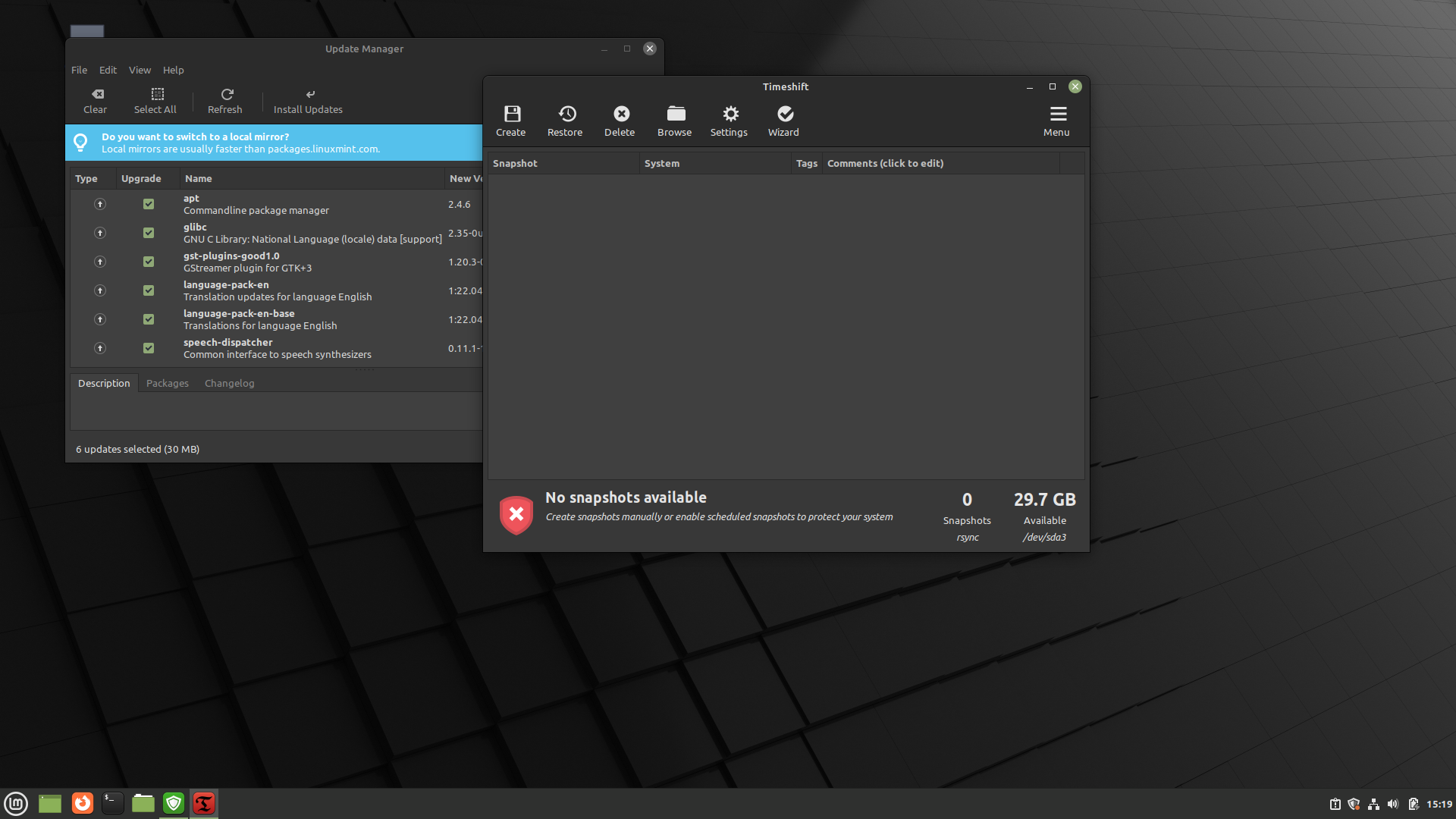Click Update Manager shield taskbar icon
Viewport: 1456px width, 819px height.
pyautogui.click(x=174, y=803)
